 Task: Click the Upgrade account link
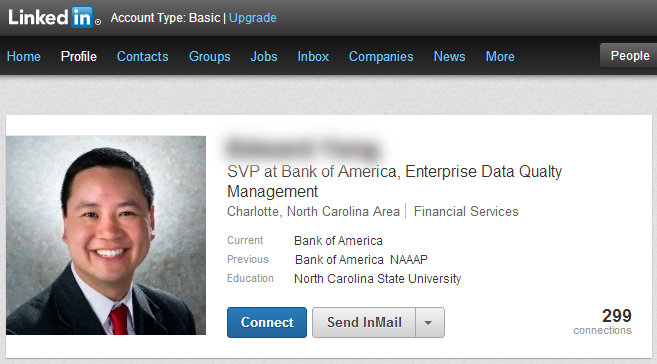pos(253,18)
